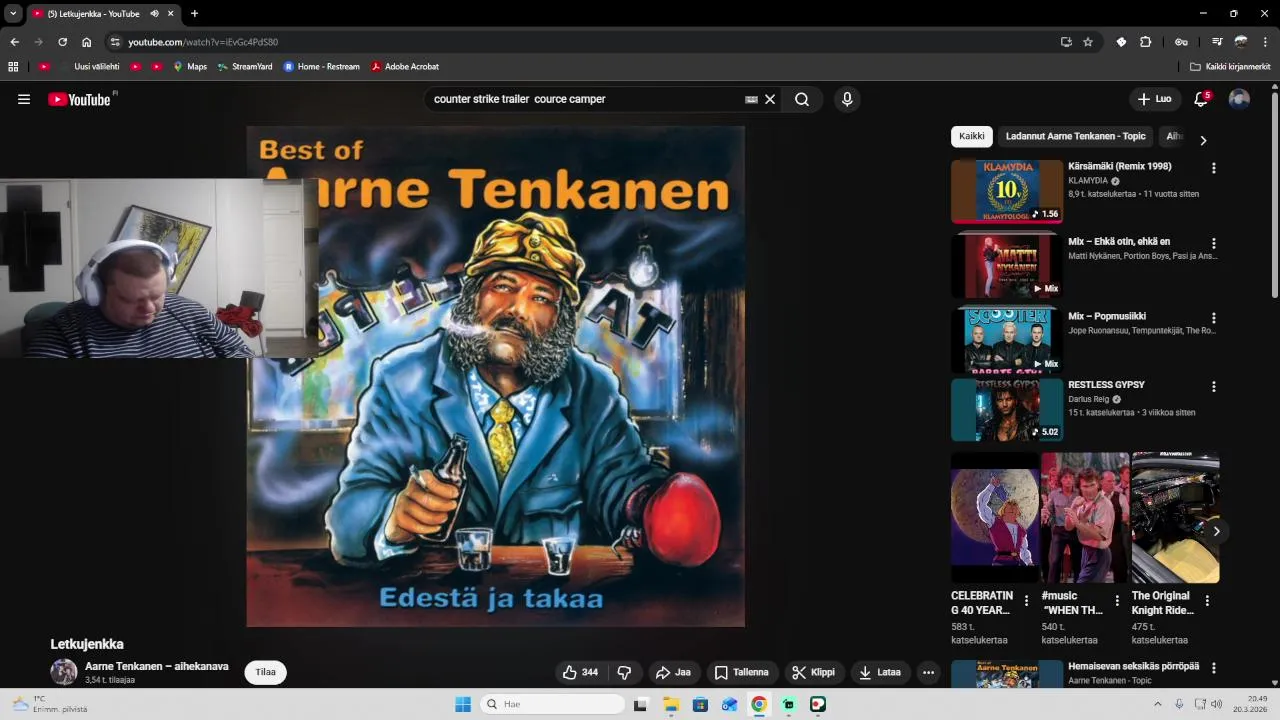The height and width of the screenshot is (720, 1280).
Task: Open Uusi välilehti bookmark
Action: 89,67
